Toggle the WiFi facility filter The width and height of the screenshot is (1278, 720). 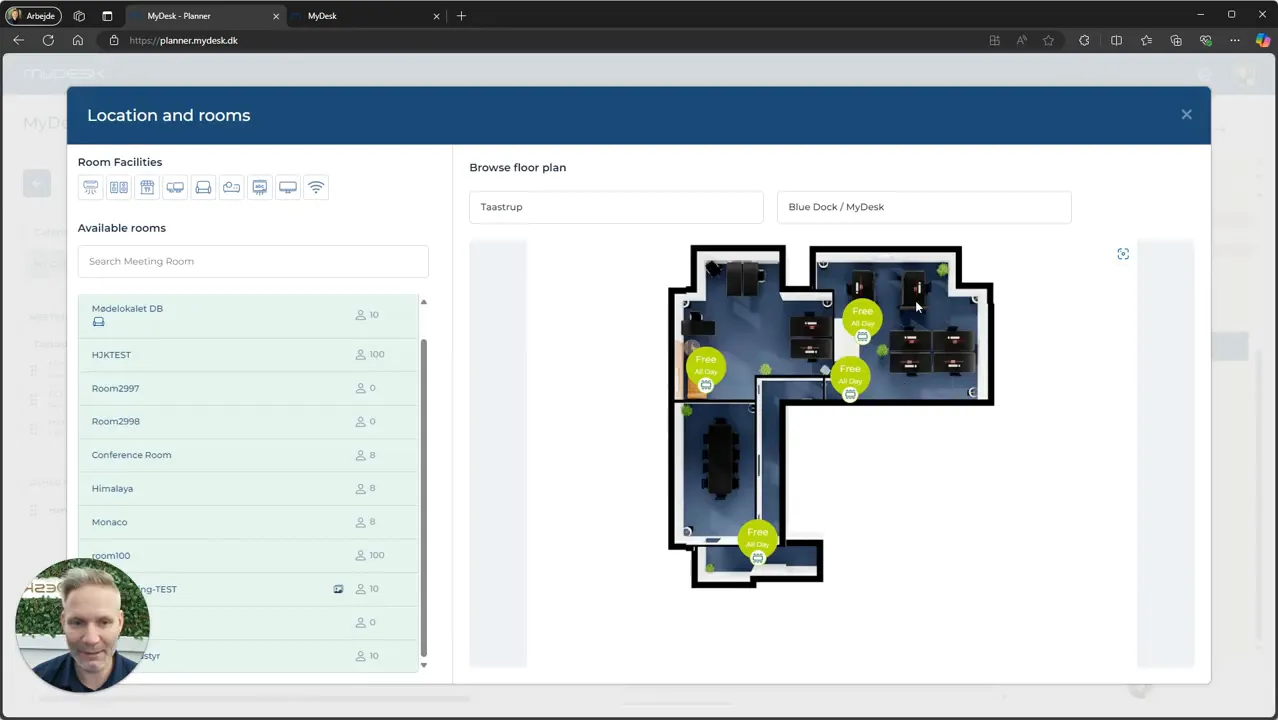(x=316, y=187)
